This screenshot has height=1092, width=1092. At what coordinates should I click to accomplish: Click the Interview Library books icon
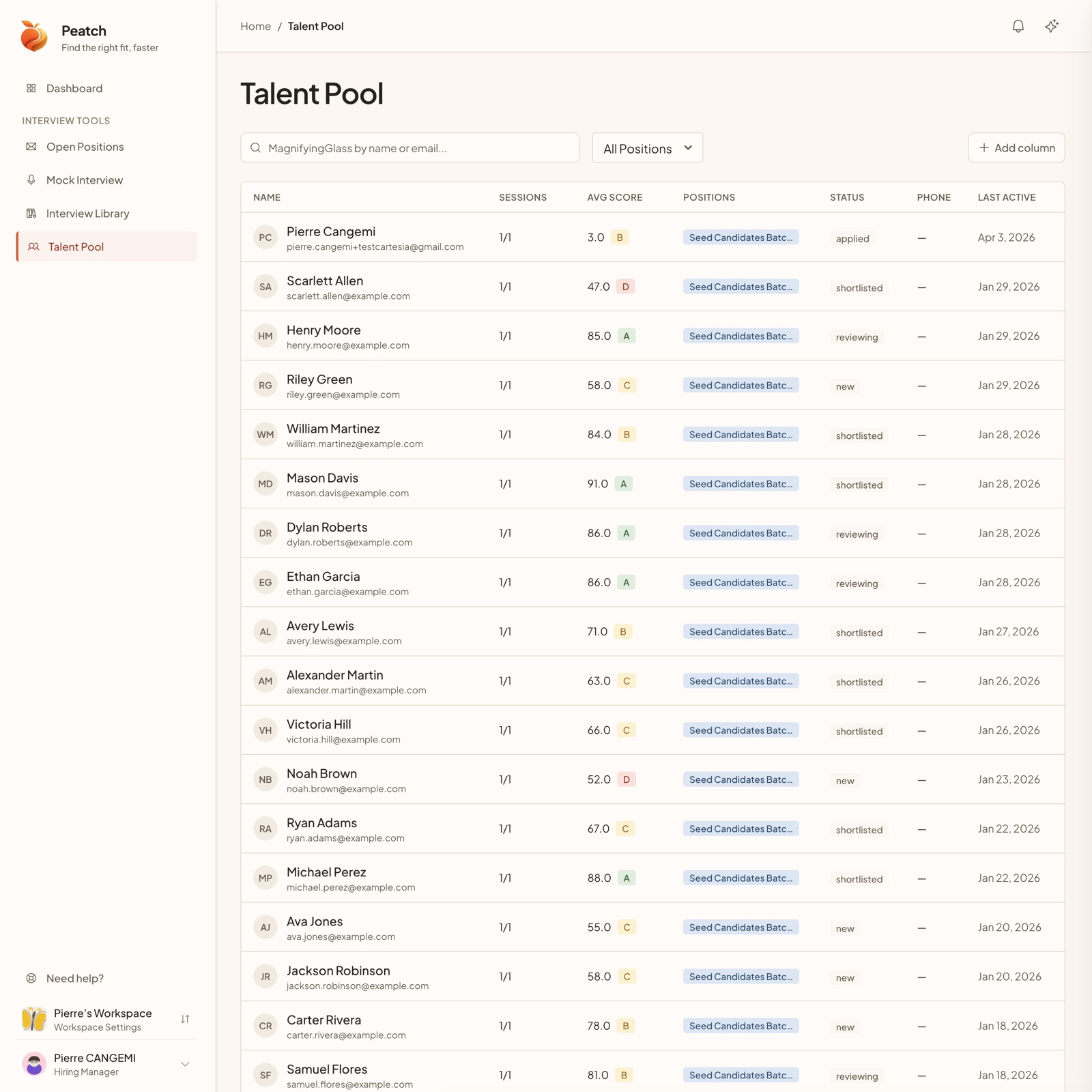coord(31,214)
